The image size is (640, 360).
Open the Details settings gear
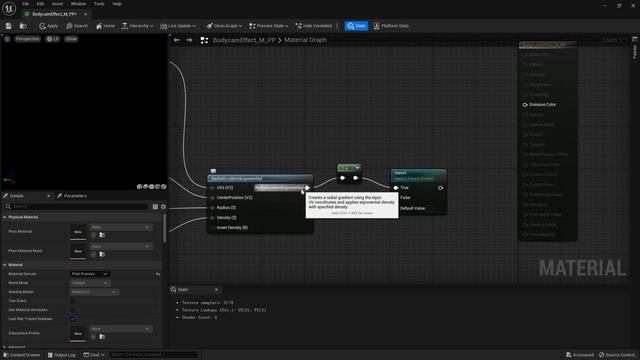163,207
